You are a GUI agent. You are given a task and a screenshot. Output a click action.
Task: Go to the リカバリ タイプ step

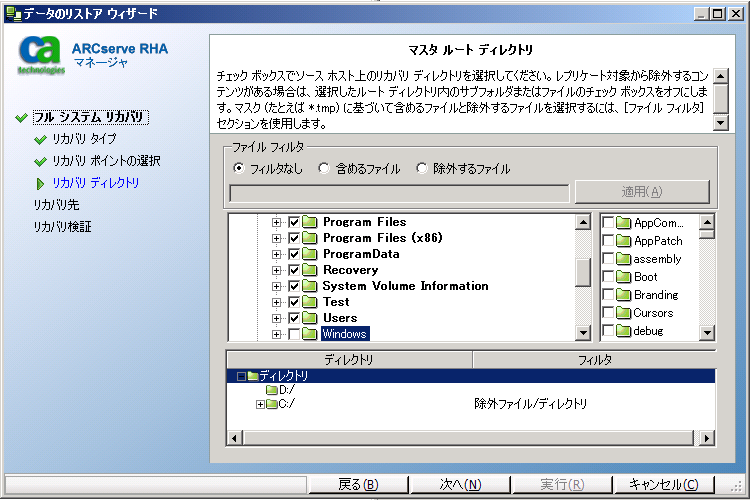coord(84,139)
